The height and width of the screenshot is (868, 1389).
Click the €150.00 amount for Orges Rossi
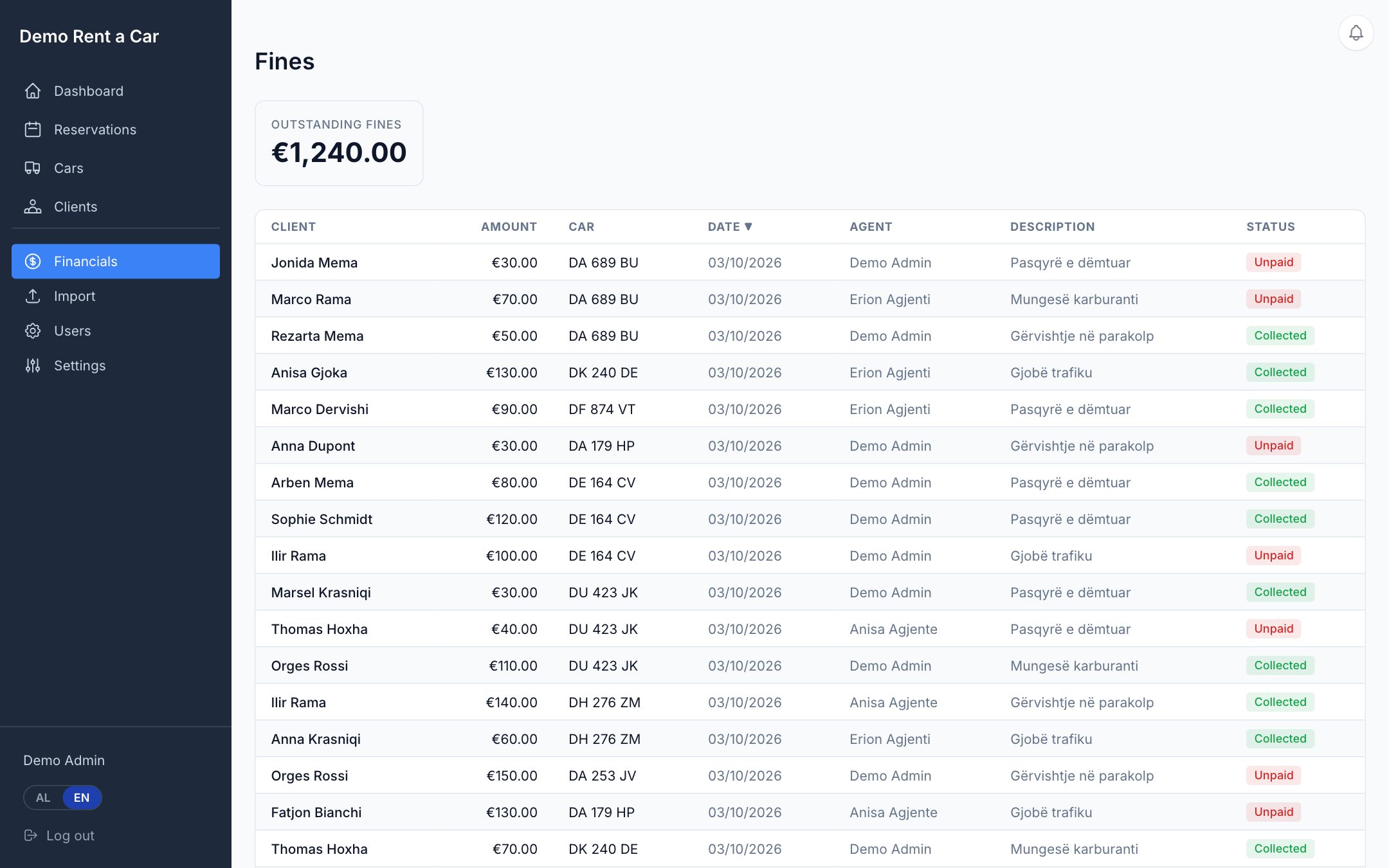point(511,776)
